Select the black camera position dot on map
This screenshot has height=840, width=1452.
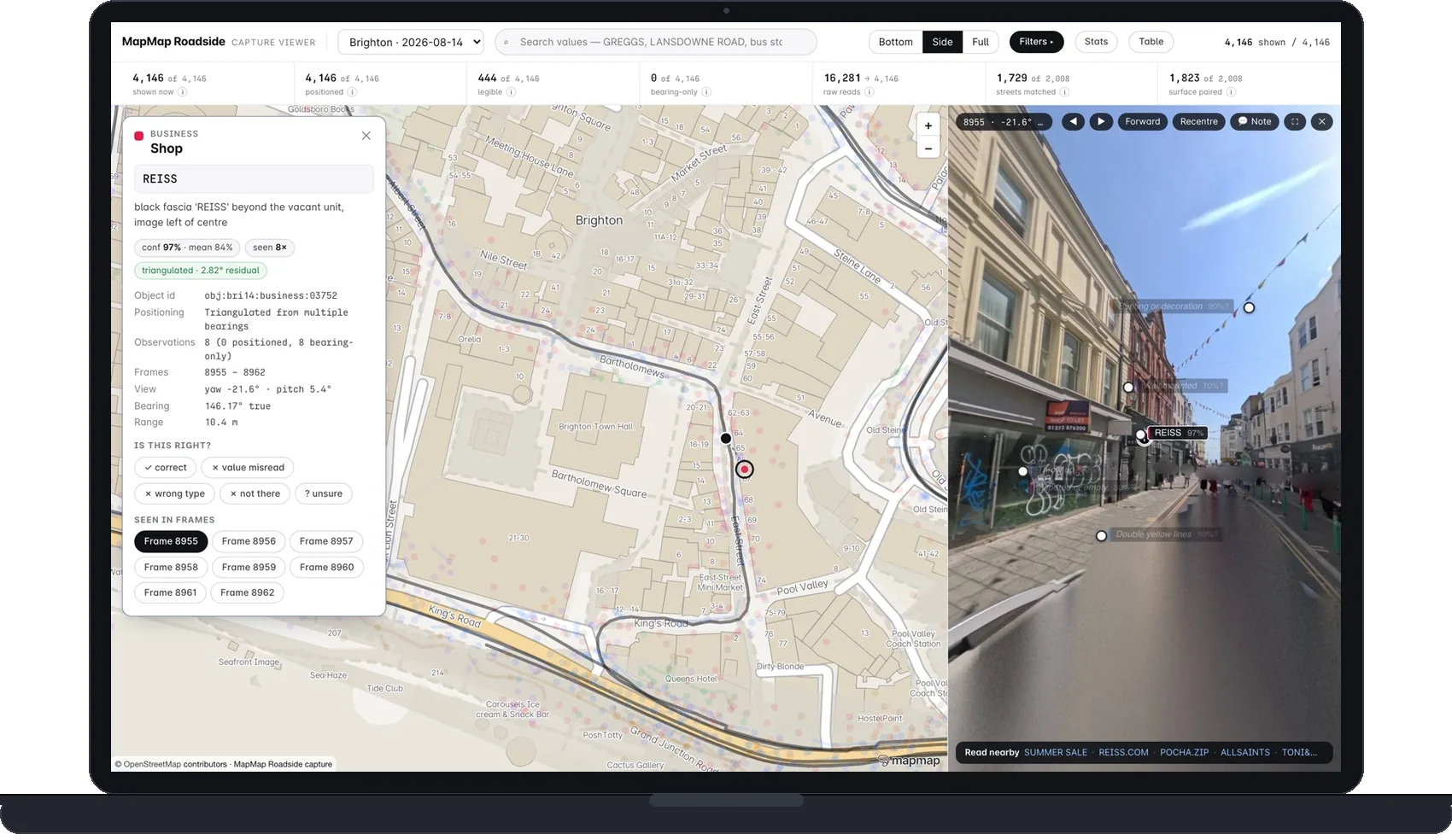point(726,438)
